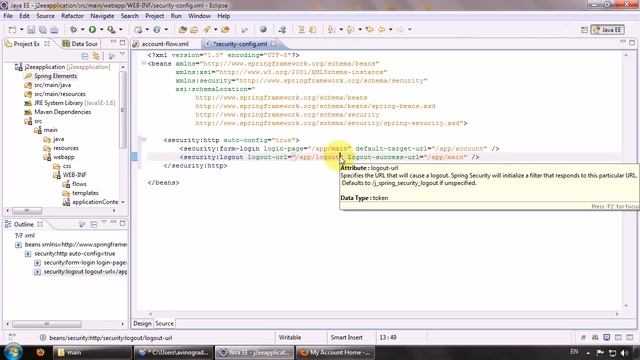Open My Account Home taskbar item
The width and height of the screenshot is (640, 360).
[x=335, y=352]
